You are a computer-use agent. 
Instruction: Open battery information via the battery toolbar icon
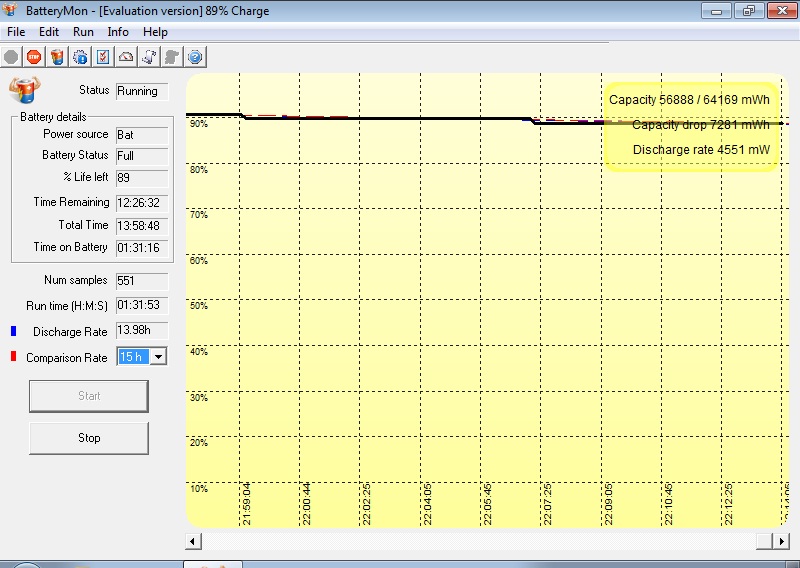click(57, 57)
